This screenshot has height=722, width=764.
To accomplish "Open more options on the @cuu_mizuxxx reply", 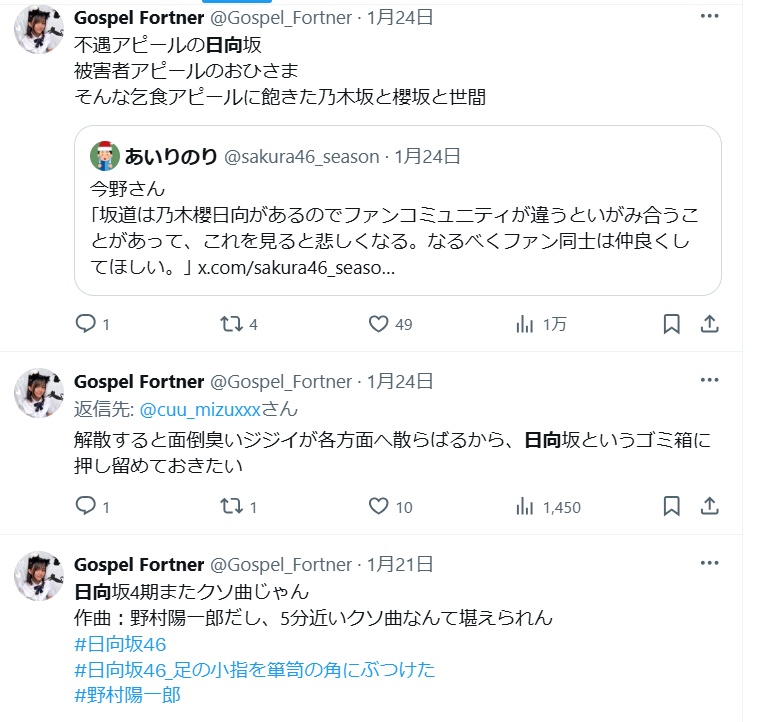I will [x=709, y=381].
